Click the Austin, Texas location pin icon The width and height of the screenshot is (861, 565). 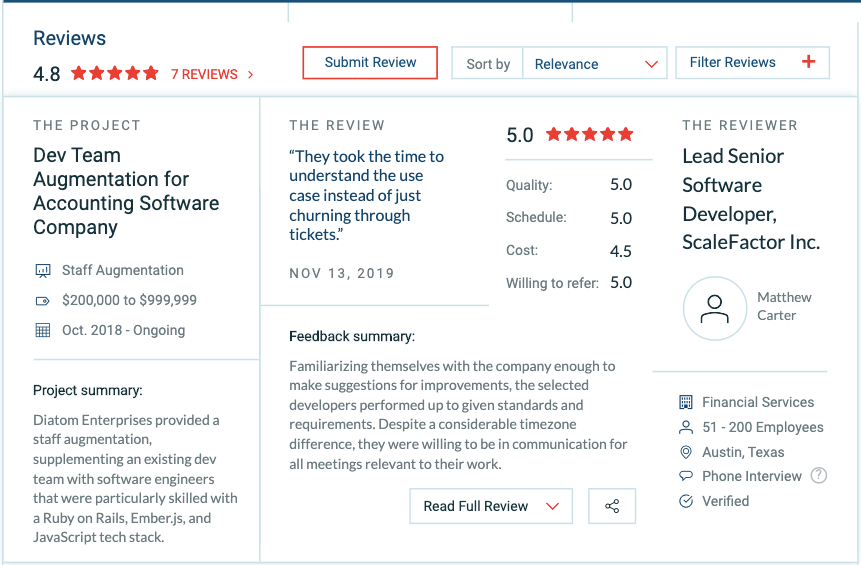pyautogui.click(x=686, y=452)
